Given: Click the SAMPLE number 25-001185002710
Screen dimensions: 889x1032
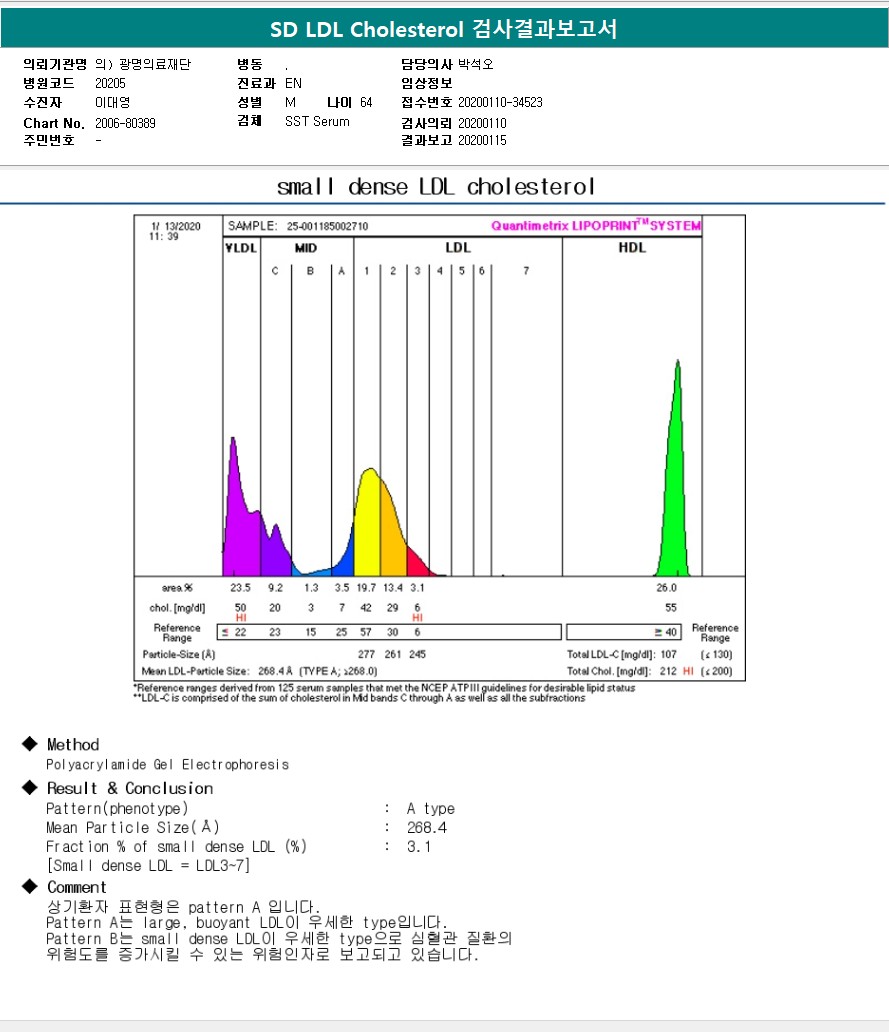Looking at the screenshot, I should coord(327,226).
